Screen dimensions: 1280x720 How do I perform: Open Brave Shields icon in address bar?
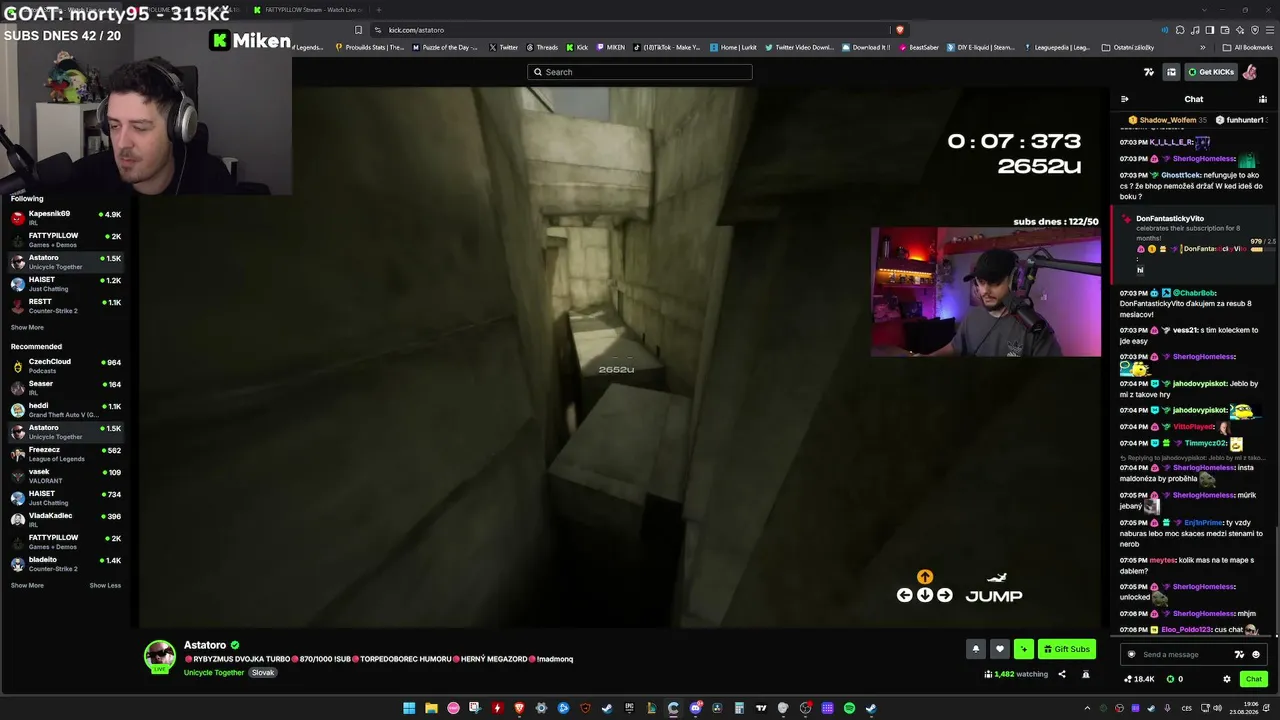(x=900, y=30)
